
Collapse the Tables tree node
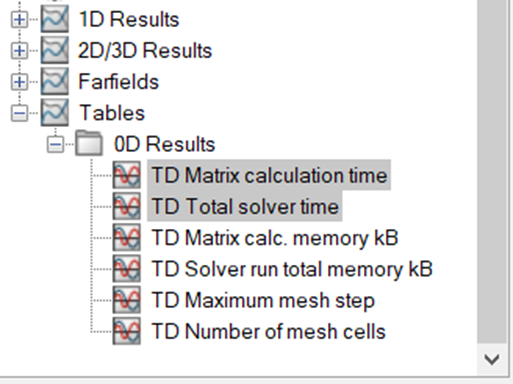tap(19, 113)
